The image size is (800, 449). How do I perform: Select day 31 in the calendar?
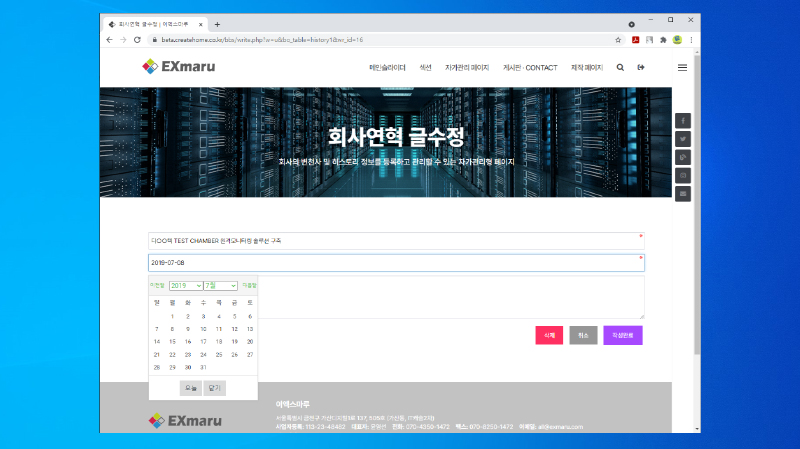[203, 367]
